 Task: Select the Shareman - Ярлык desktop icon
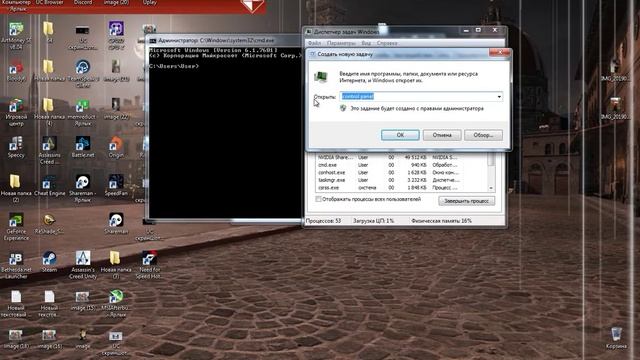tap(82, 188)
